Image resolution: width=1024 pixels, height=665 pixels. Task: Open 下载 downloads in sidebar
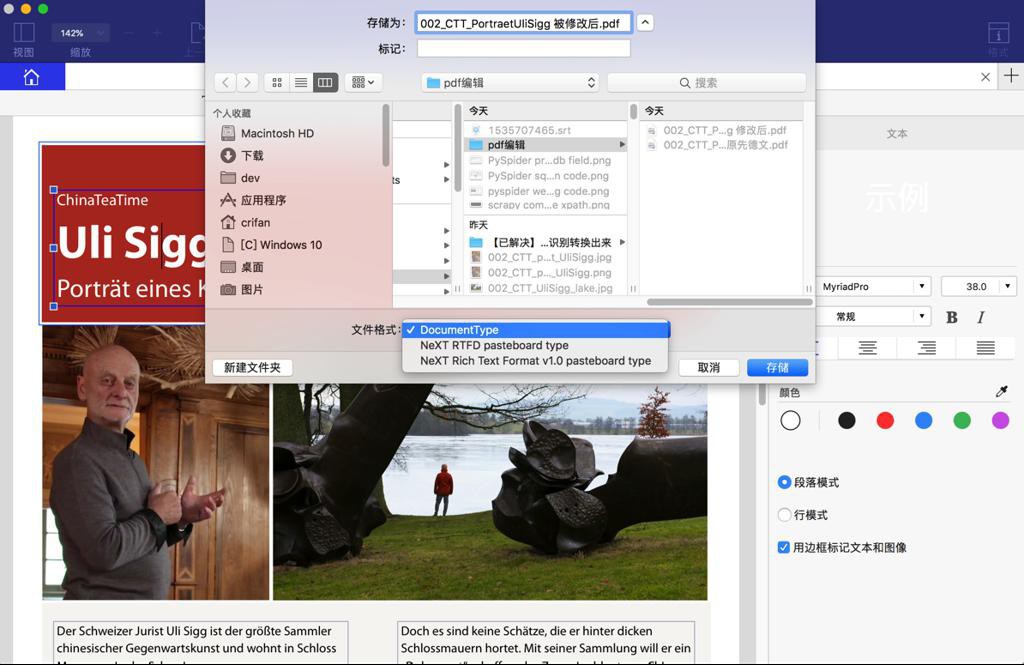(251, 155)
